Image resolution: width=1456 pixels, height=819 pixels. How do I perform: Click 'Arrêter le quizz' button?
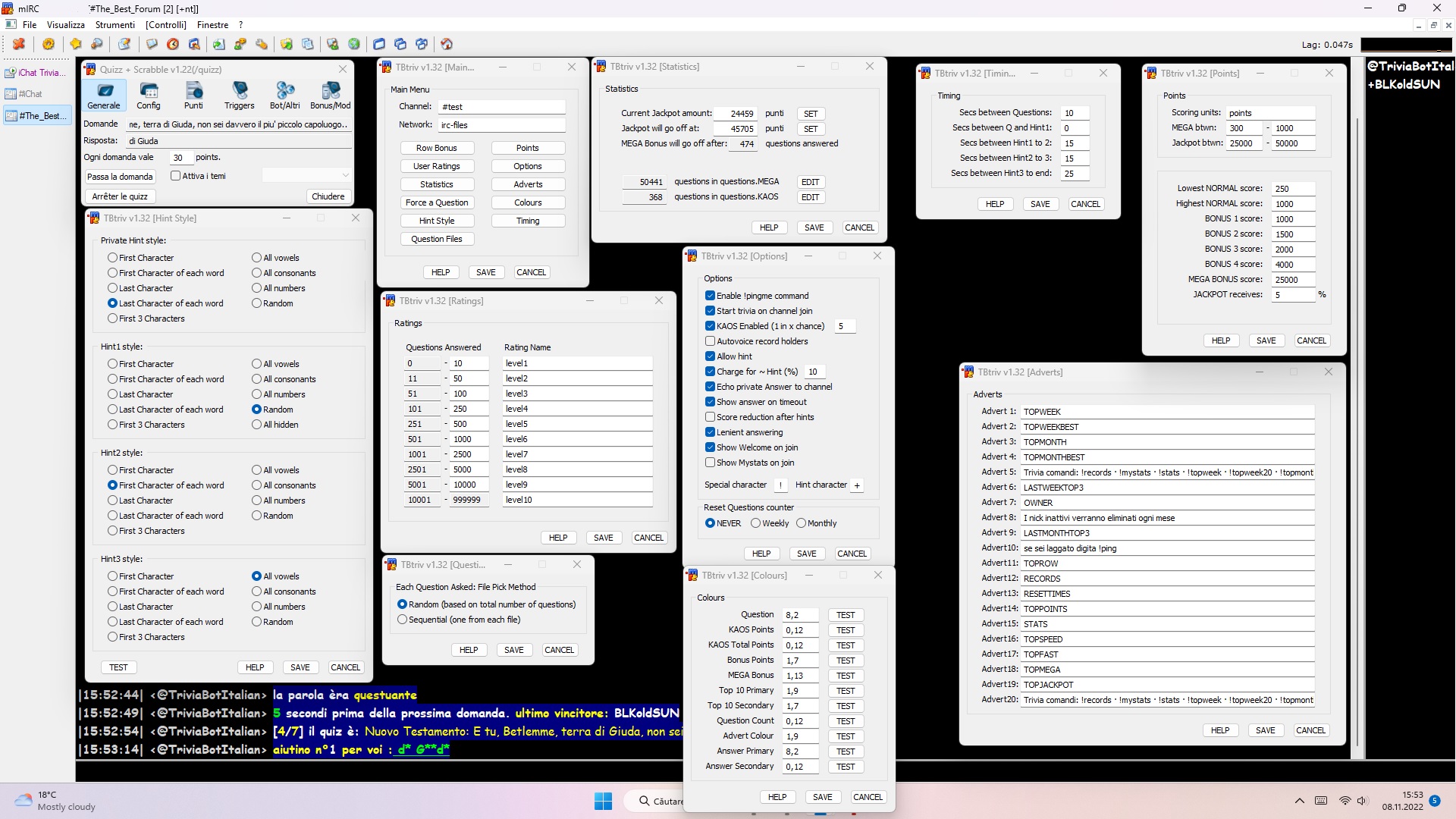tap(120, 196)
